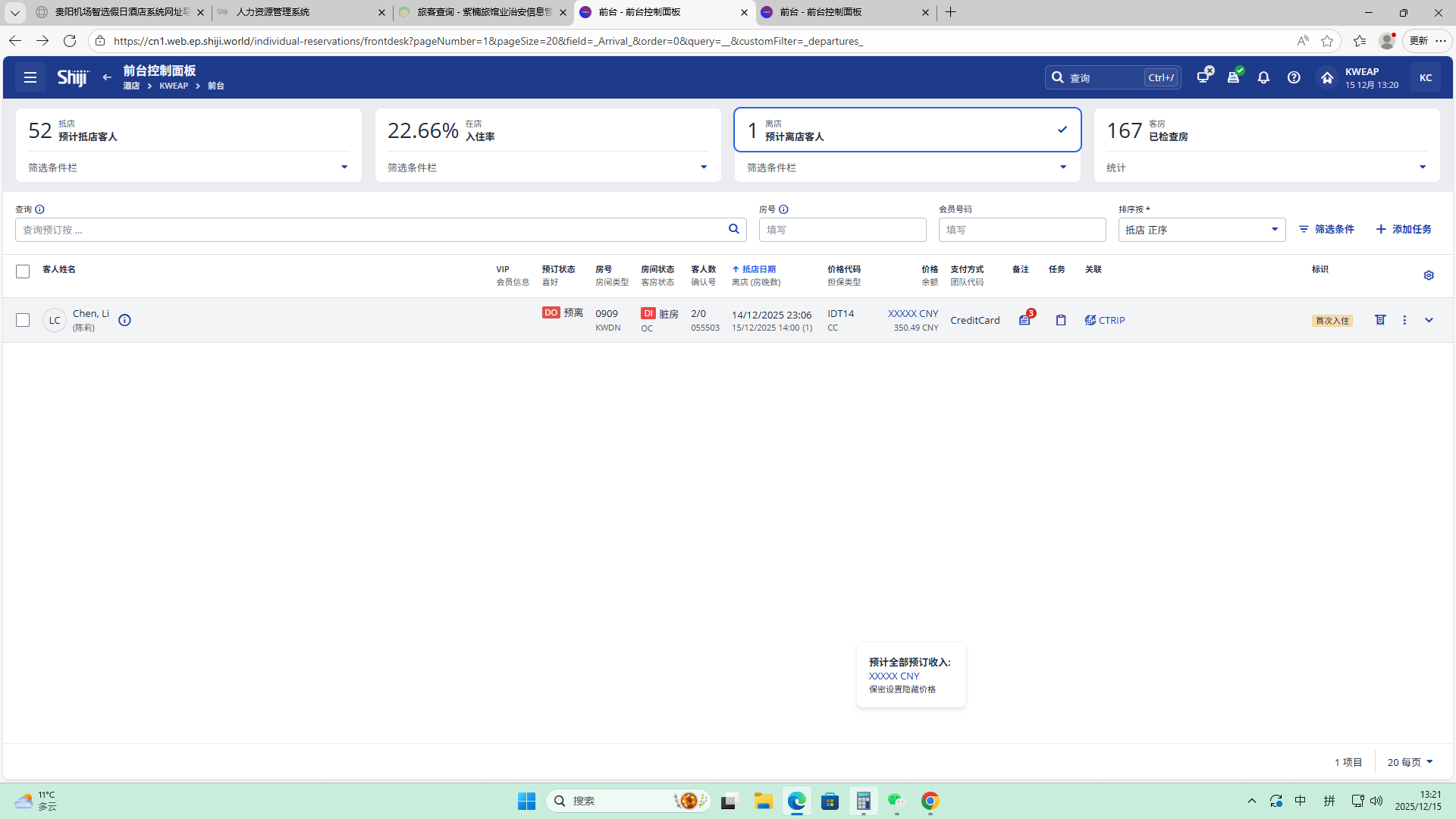Check the Chen, Li row checkbox

coord(23,320)
